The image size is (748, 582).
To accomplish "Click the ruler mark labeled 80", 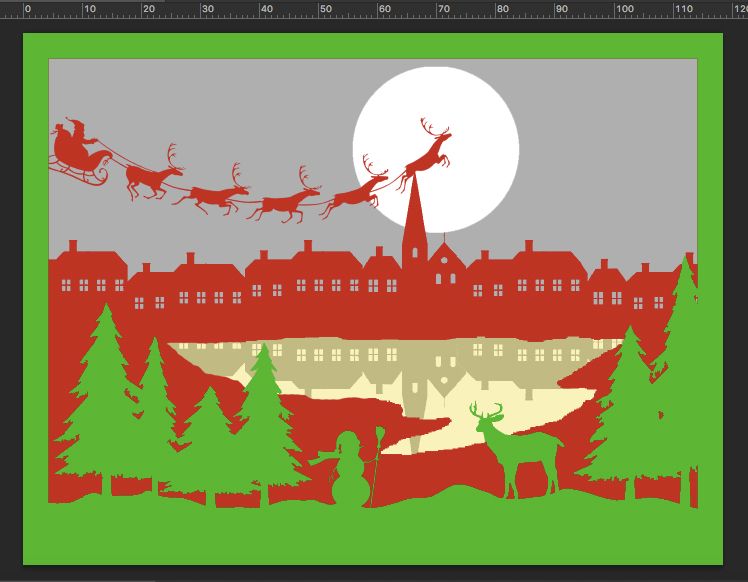I will (x=502, y=9).
